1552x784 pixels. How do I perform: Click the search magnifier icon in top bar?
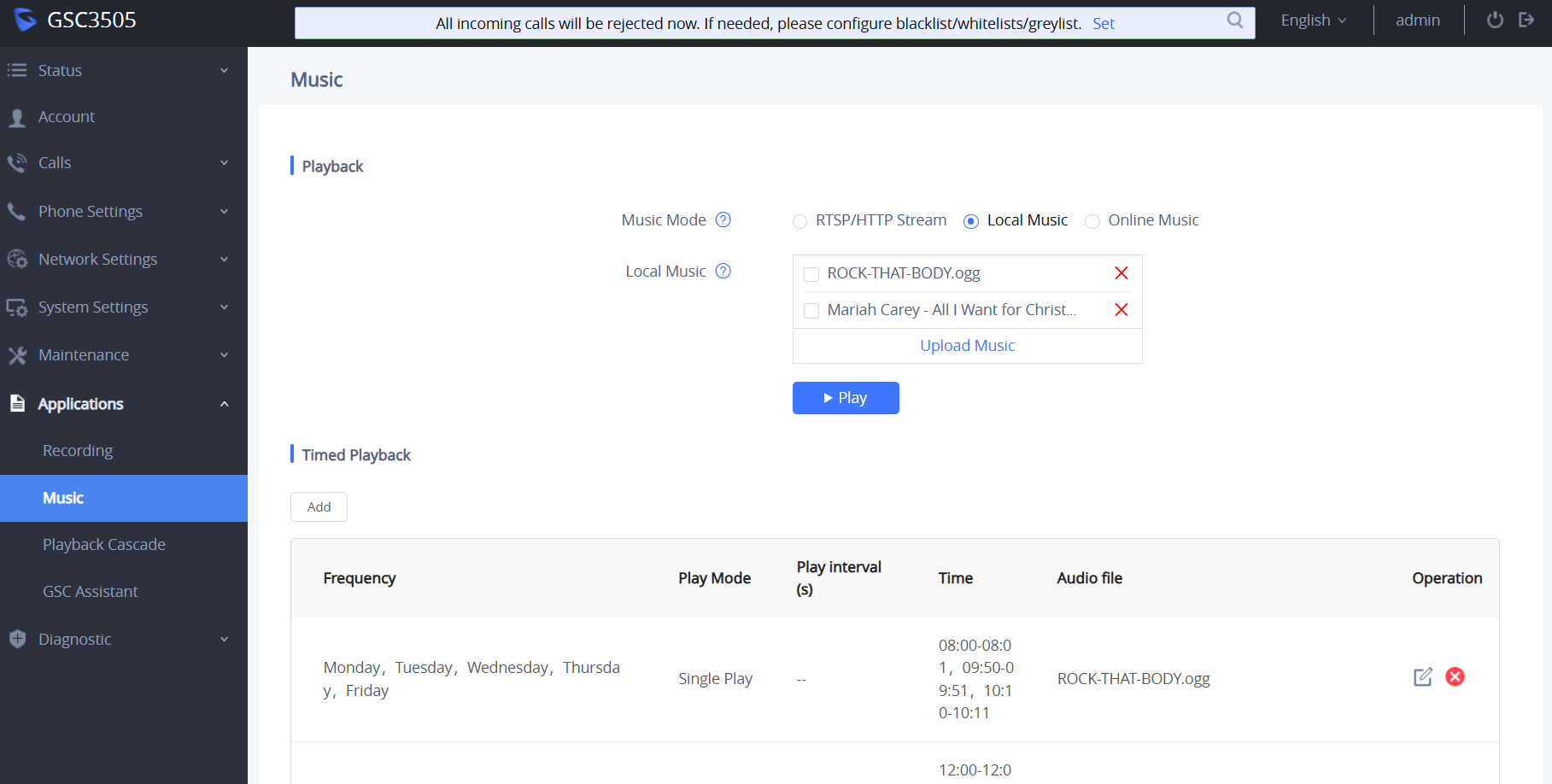(x=1234, y=20)
